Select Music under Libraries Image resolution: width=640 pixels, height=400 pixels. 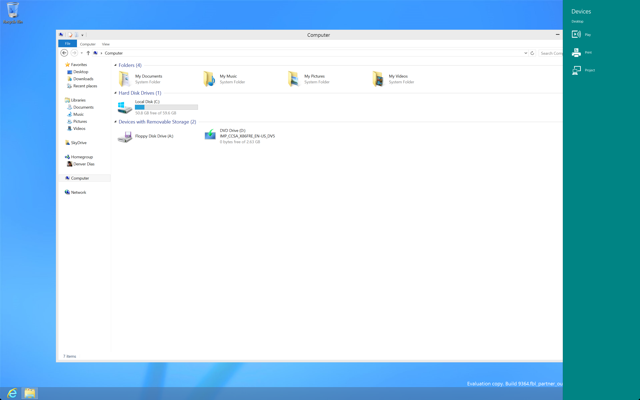tap(75, 114)
